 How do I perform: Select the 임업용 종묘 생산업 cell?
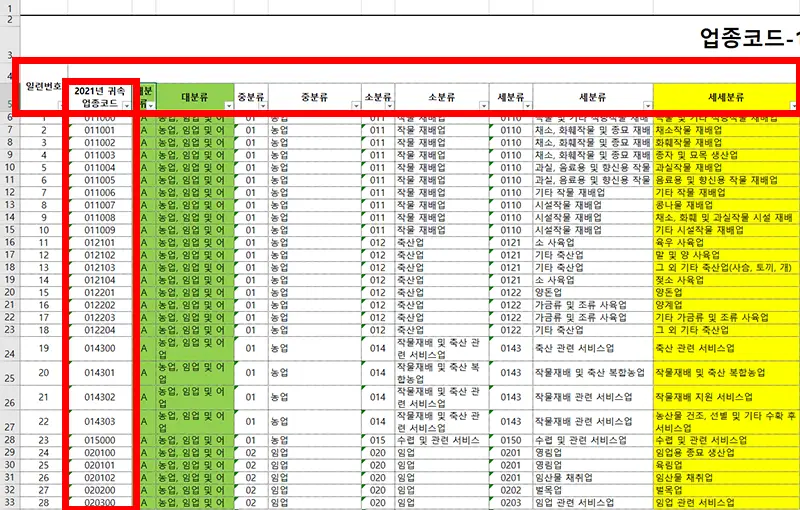(x=726, y=453)
